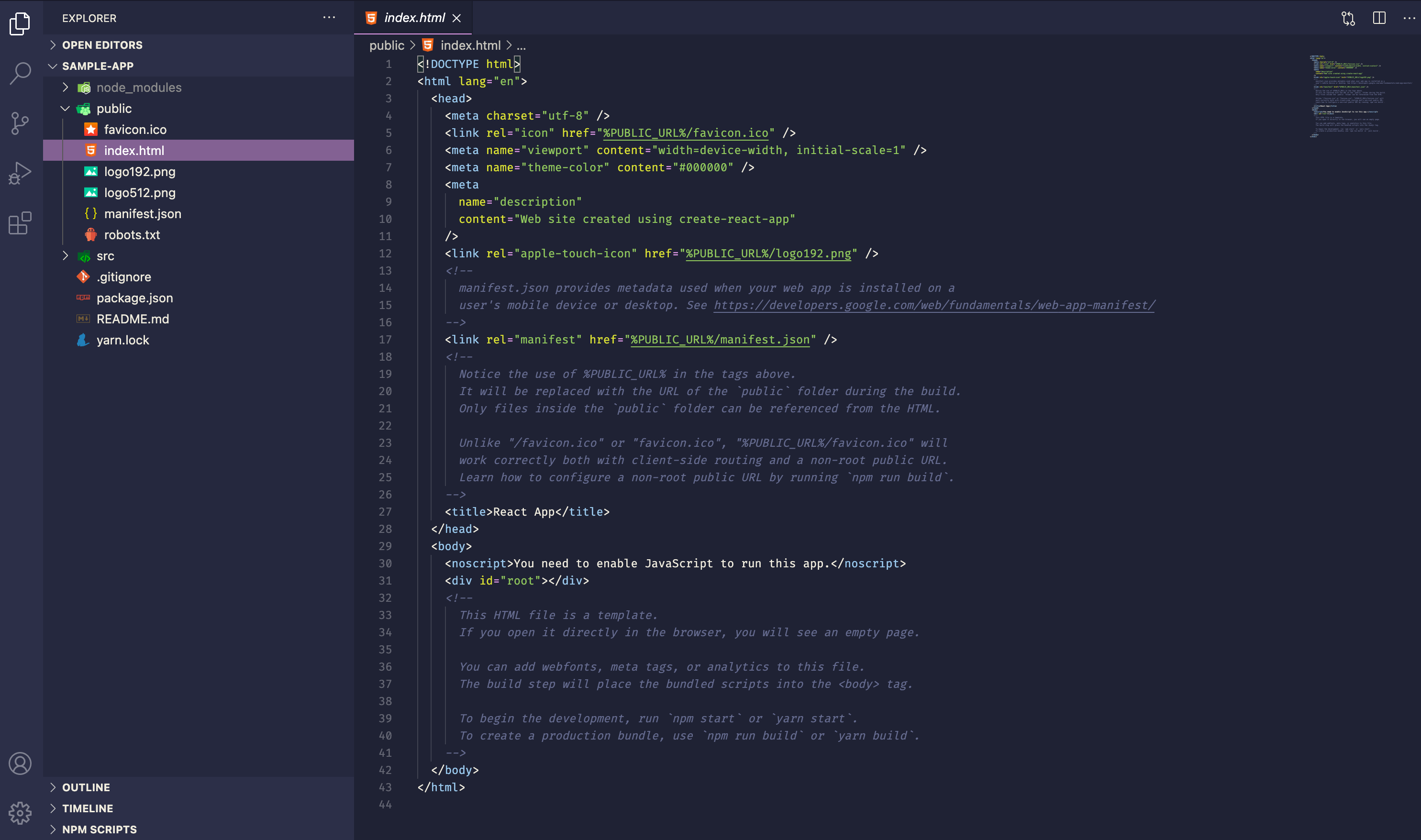Click the public breadcrumb segment
The height and width of the screenshot is (840, 1421).
(x=387, y=45)
